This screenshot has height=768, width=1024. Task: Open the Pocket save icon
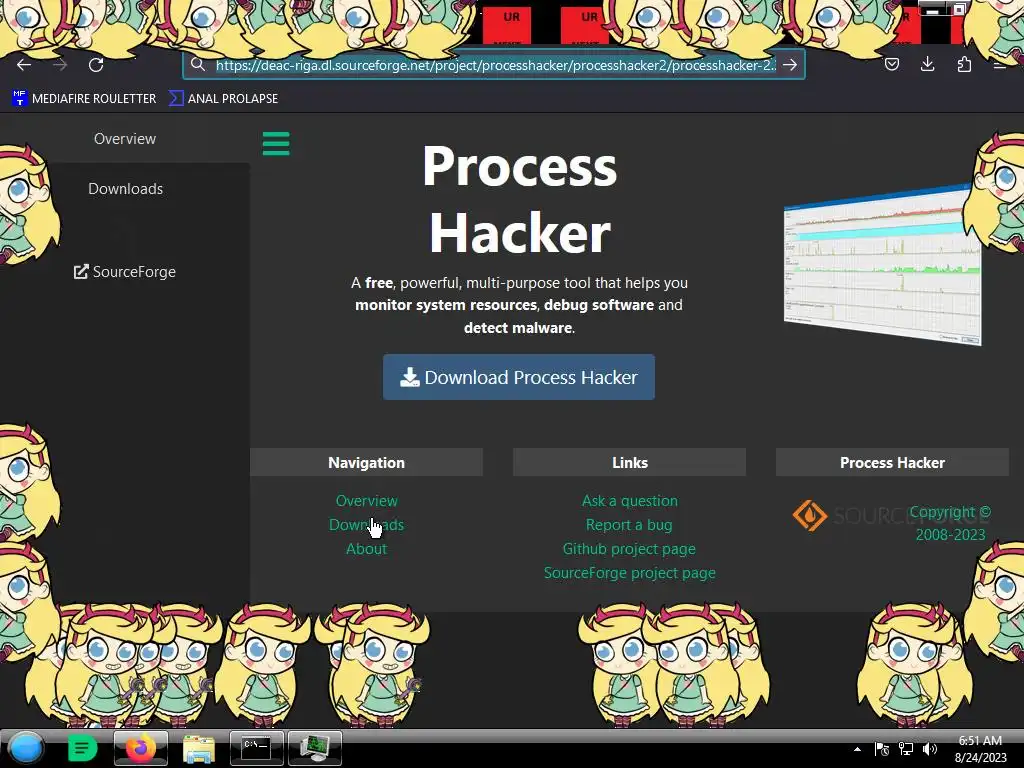pos(891,64)
